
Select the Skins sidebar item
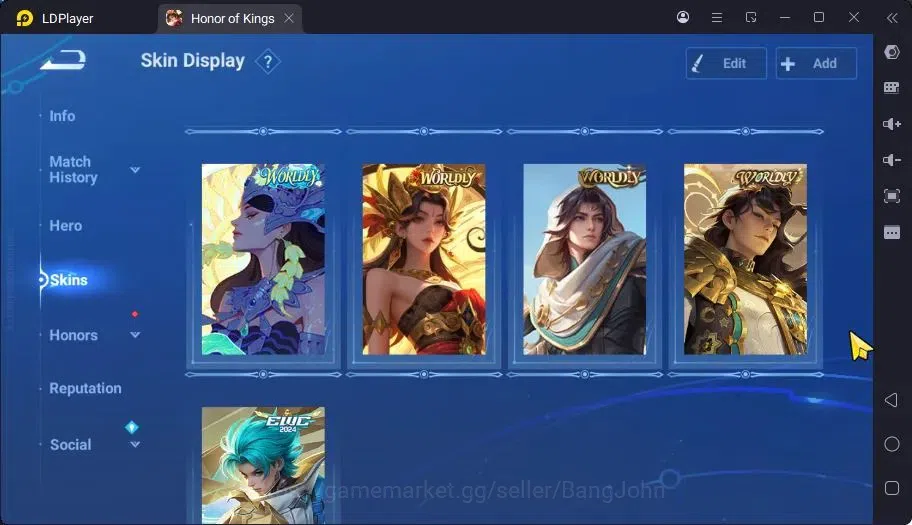[69, 280]
